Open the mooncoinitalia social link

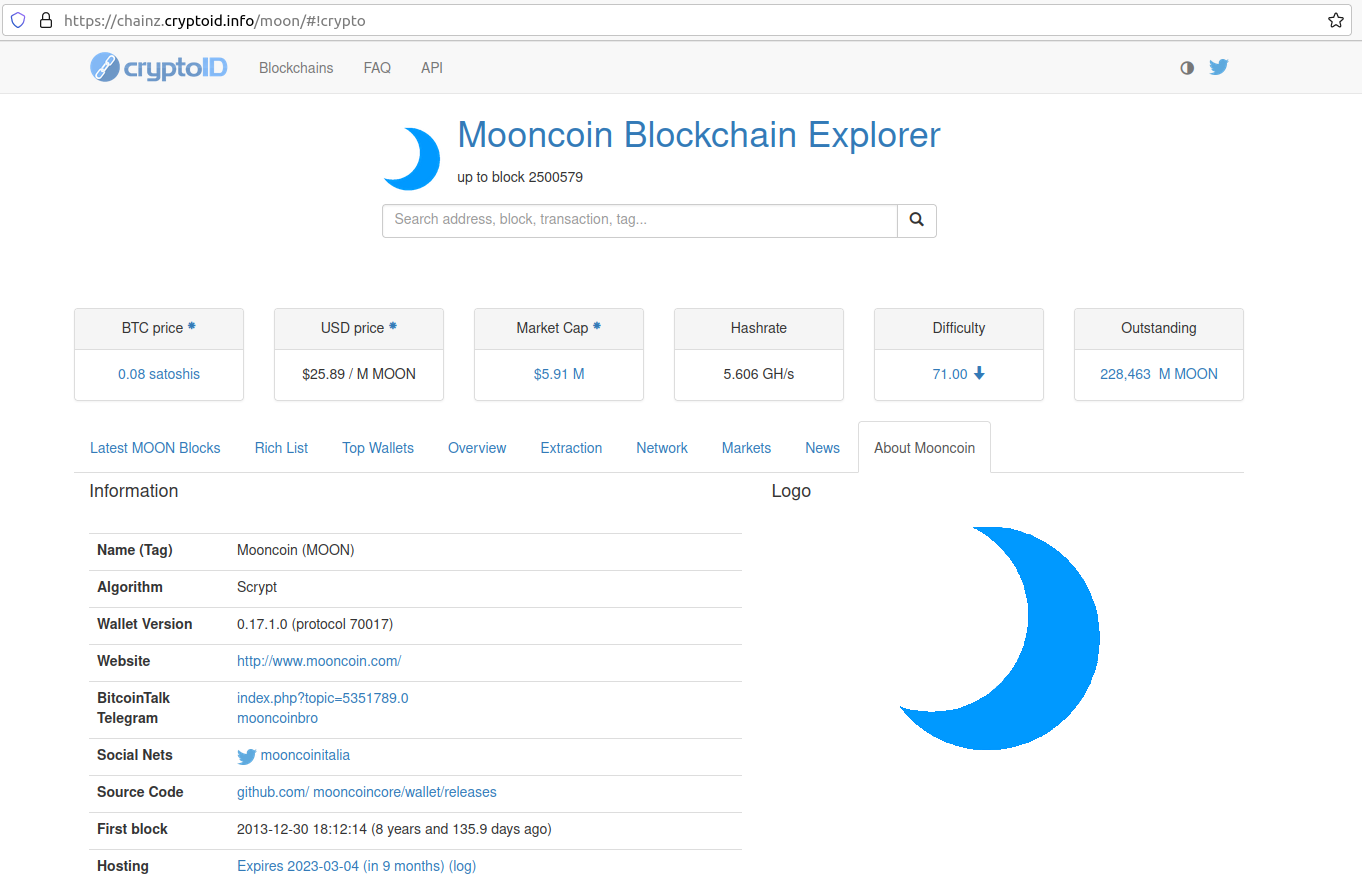coord(305,755)
